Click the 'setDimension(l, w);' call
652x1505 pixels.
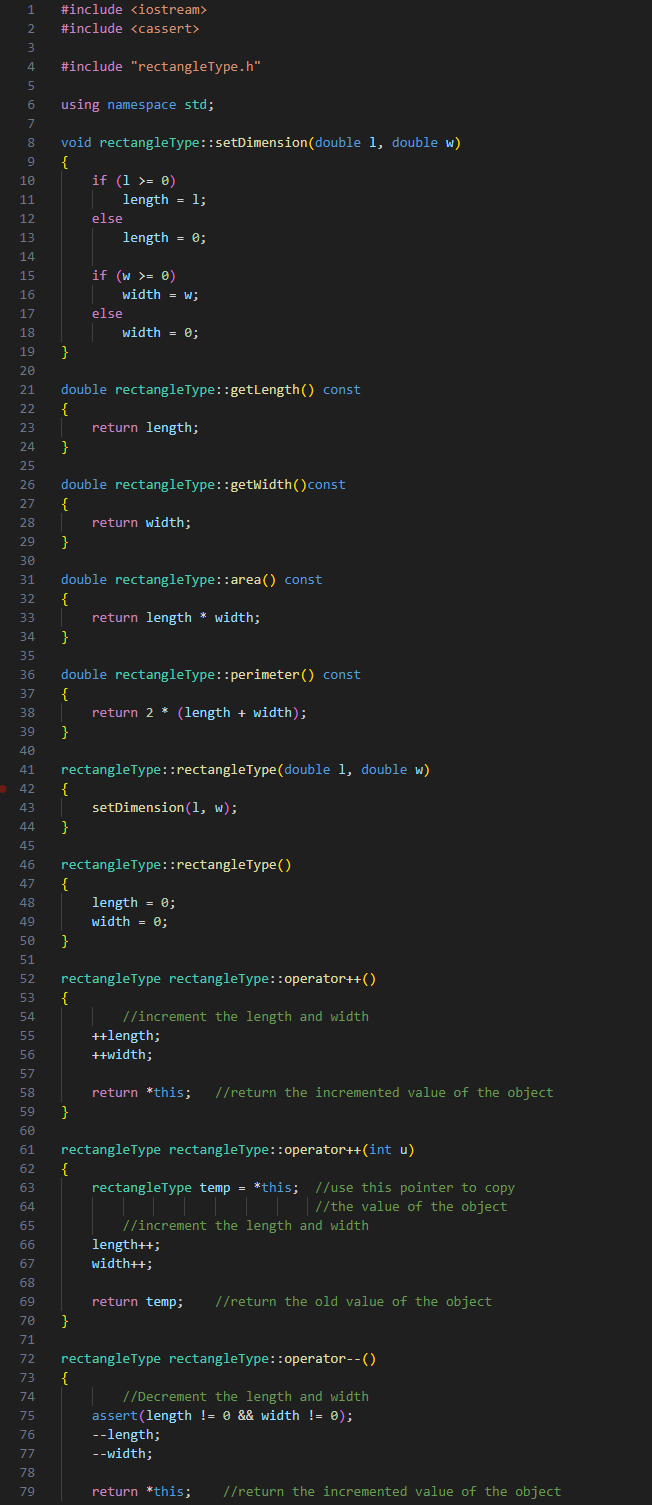coord(165,807)
